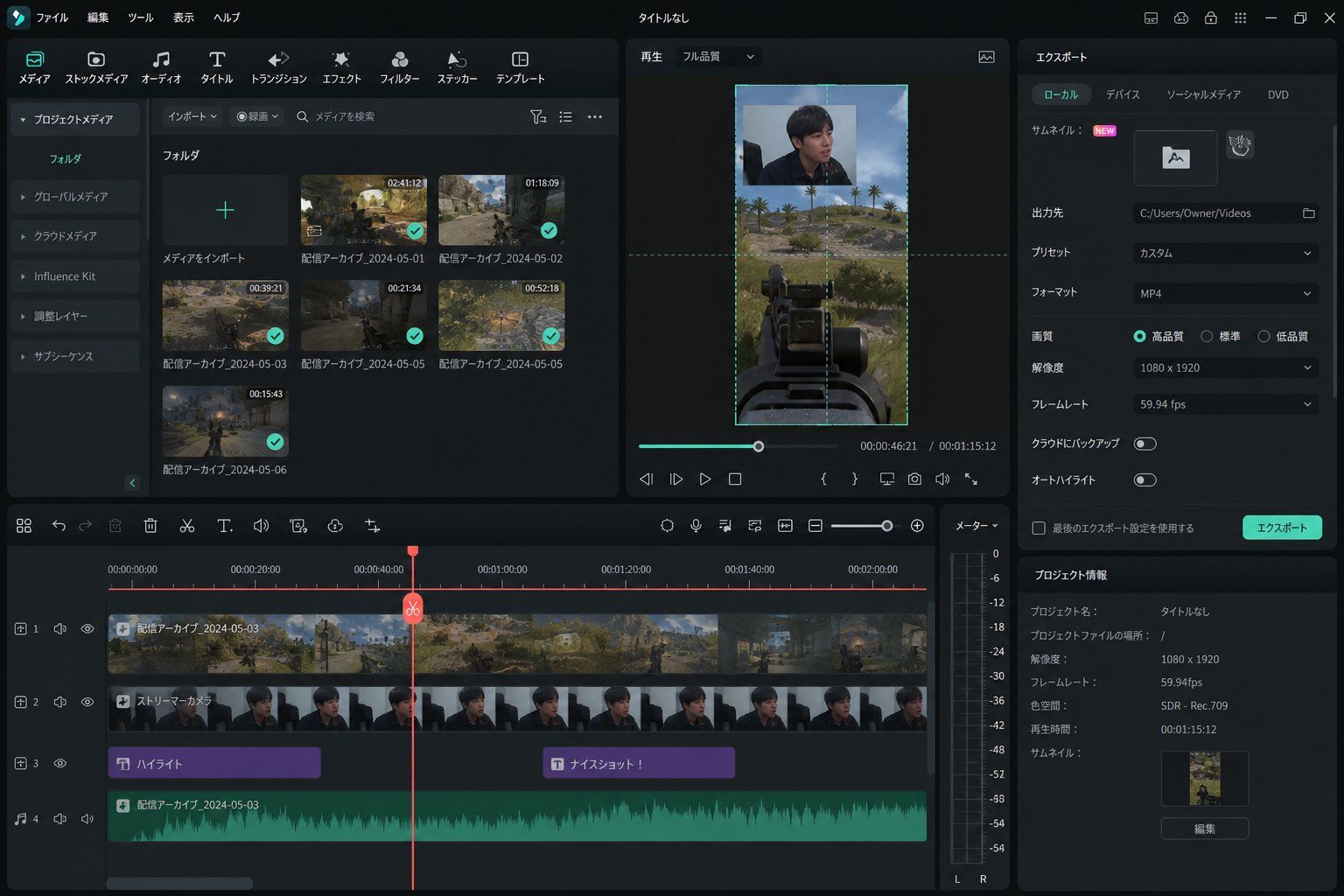This screenshot has width=1344, height=896.
Task: Click the voiceover microphone icon
Action: (696, 526)
